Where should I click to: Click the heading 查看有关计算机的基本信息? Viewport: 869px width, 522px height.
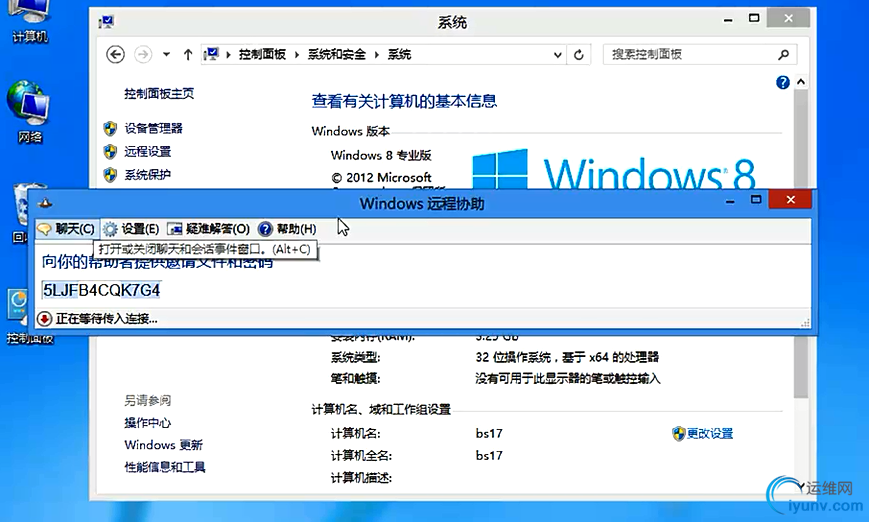pos(404,101)
